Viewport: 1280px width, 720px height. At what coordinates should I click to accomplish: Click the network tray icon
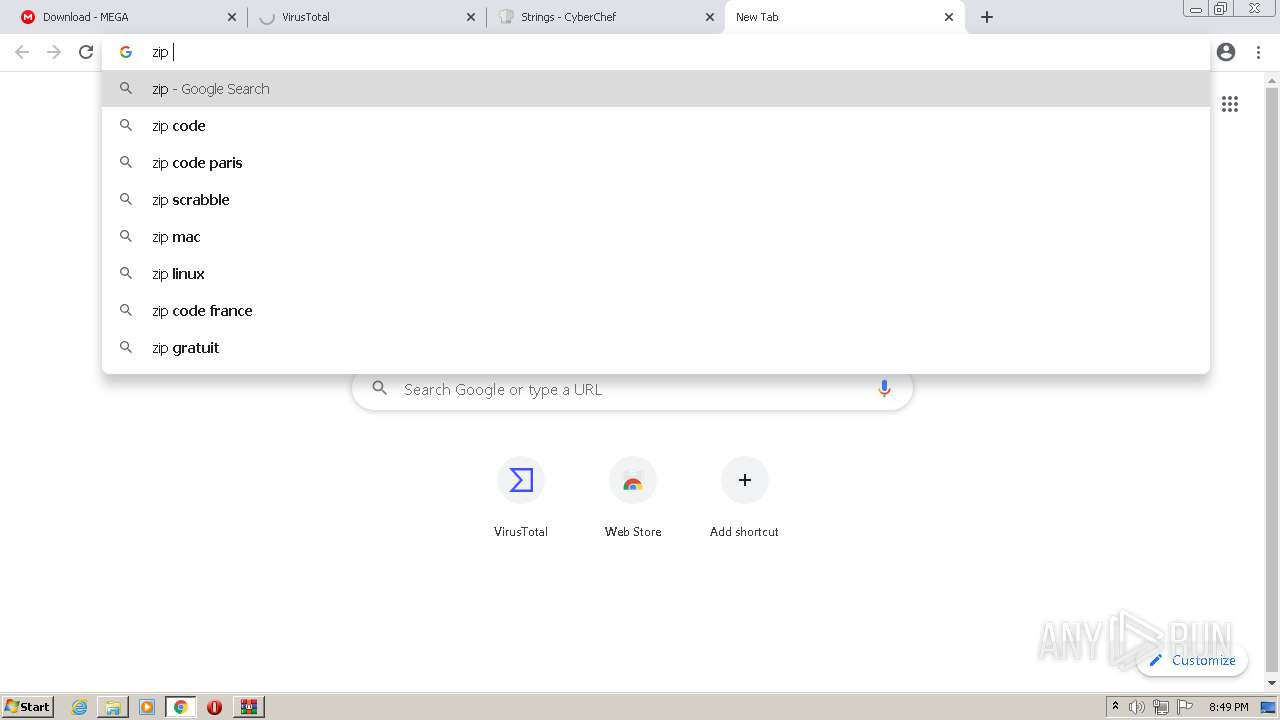[1161, 707]
